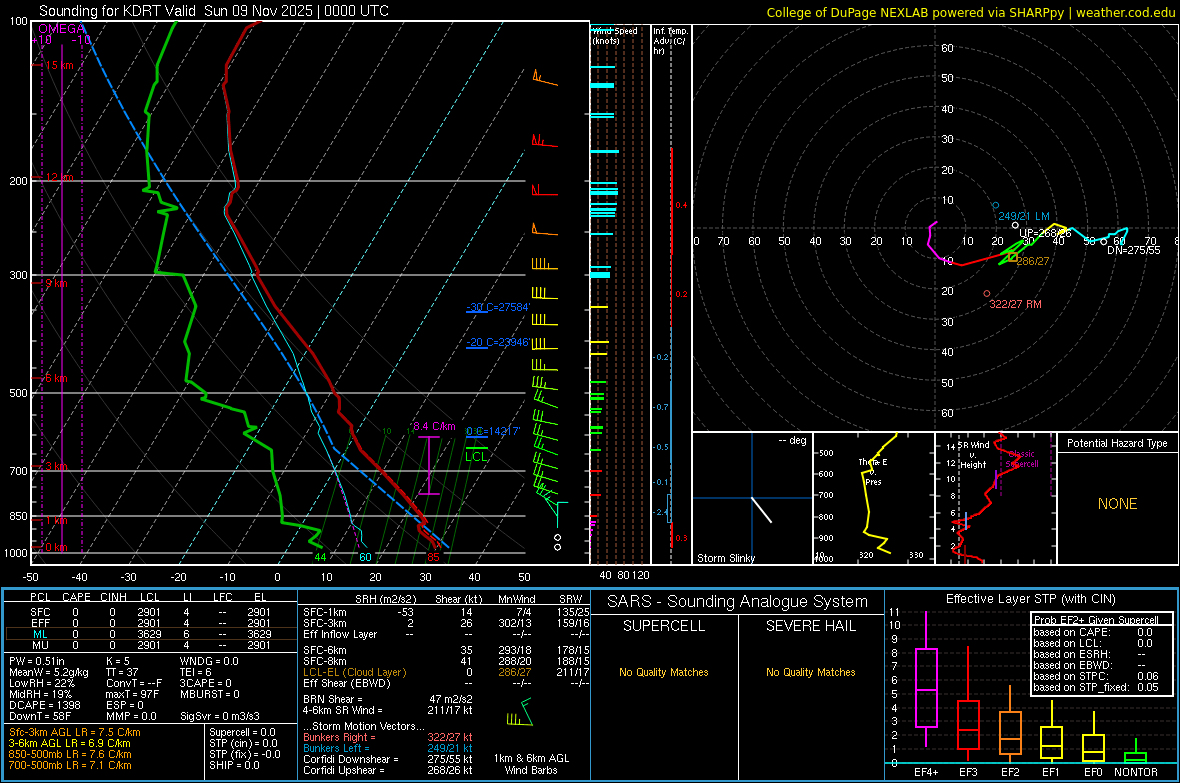Click the SRH (m2/s2) column header
This screenshot has height=783, width=1180.
point(385,599)
